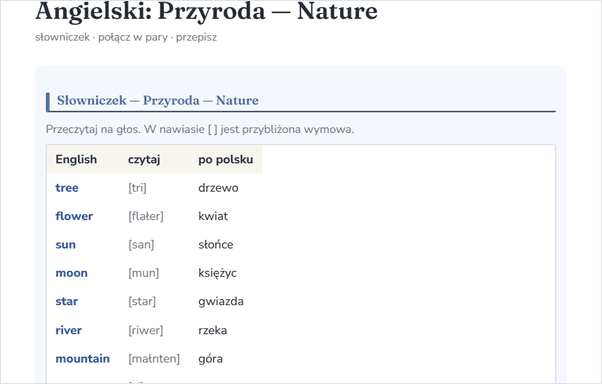Click the Polish translation 'drzewo'

coord(218,188)
